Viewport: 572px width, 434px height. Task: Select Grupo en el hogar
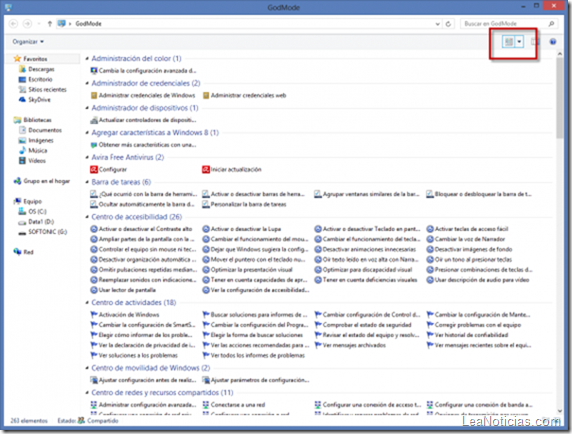pos(42,181)
